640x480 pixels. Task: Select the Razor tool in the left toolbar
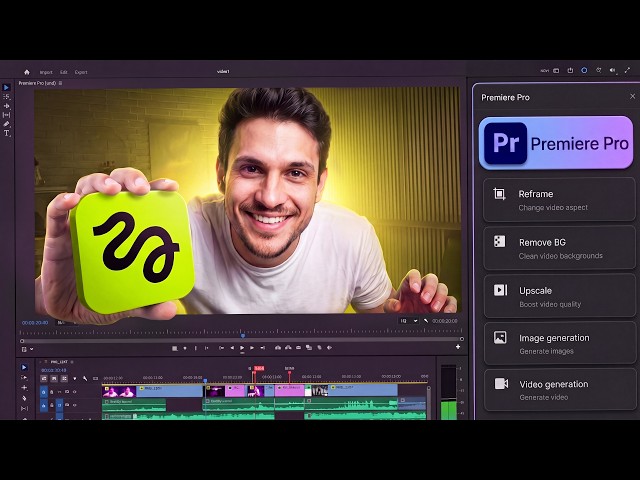point(6,124)
